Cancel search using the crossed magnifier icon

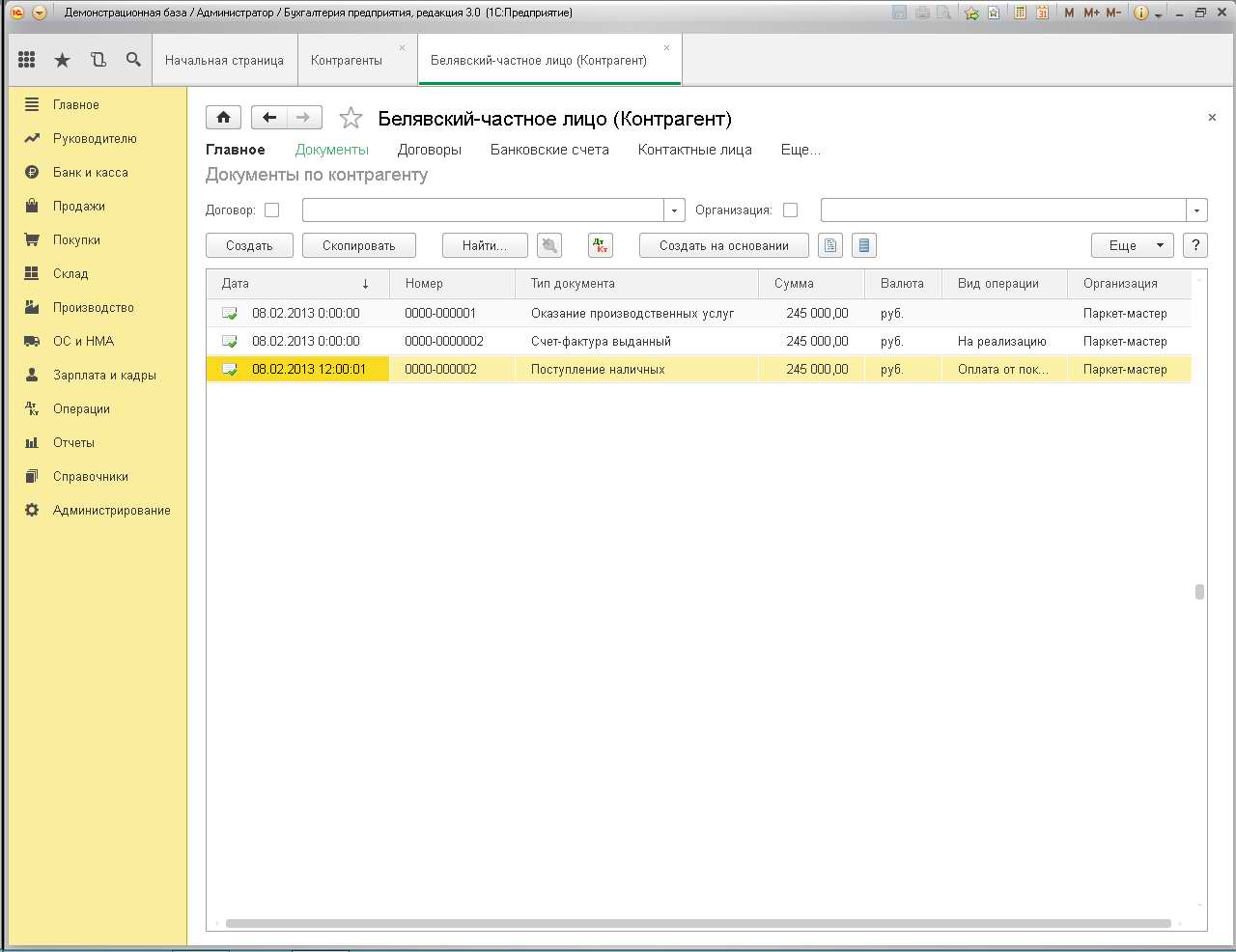[x=549, y=246]
